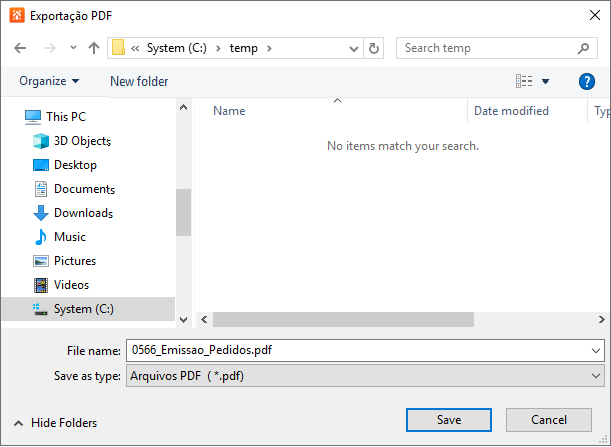
Task: Expand the File name dropdown arrow
Action: tap(596, 351)
